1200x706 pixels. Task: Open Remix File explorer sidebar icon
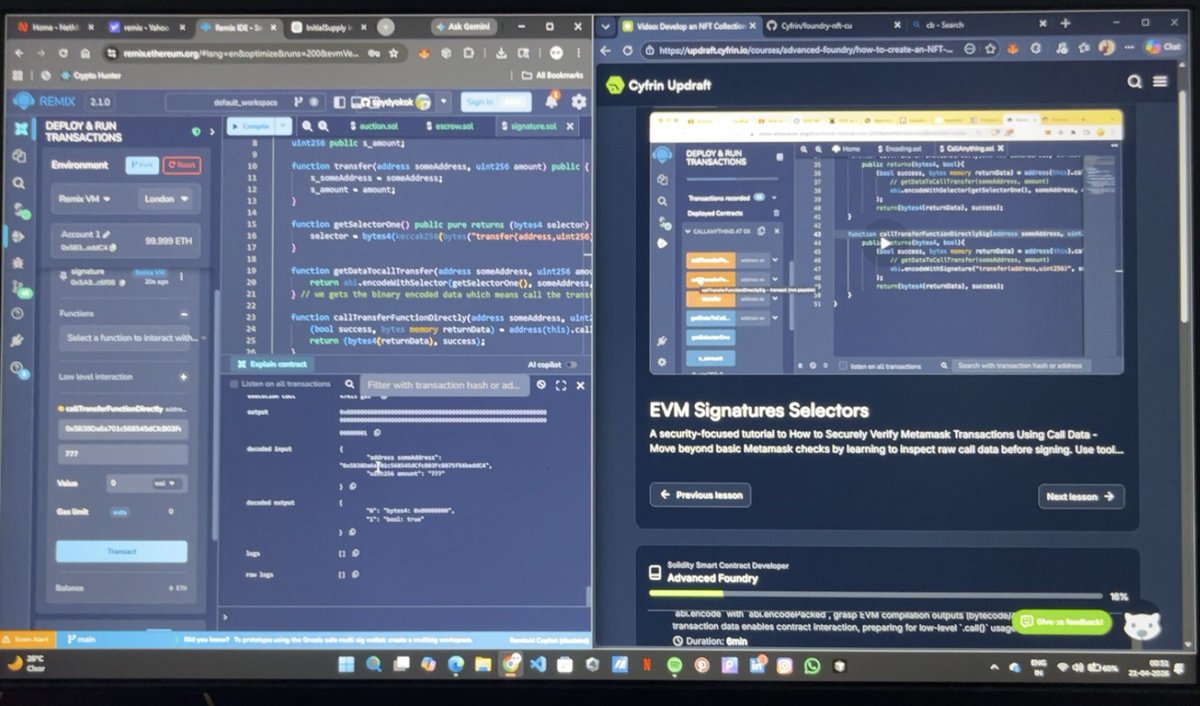point(20,156)
